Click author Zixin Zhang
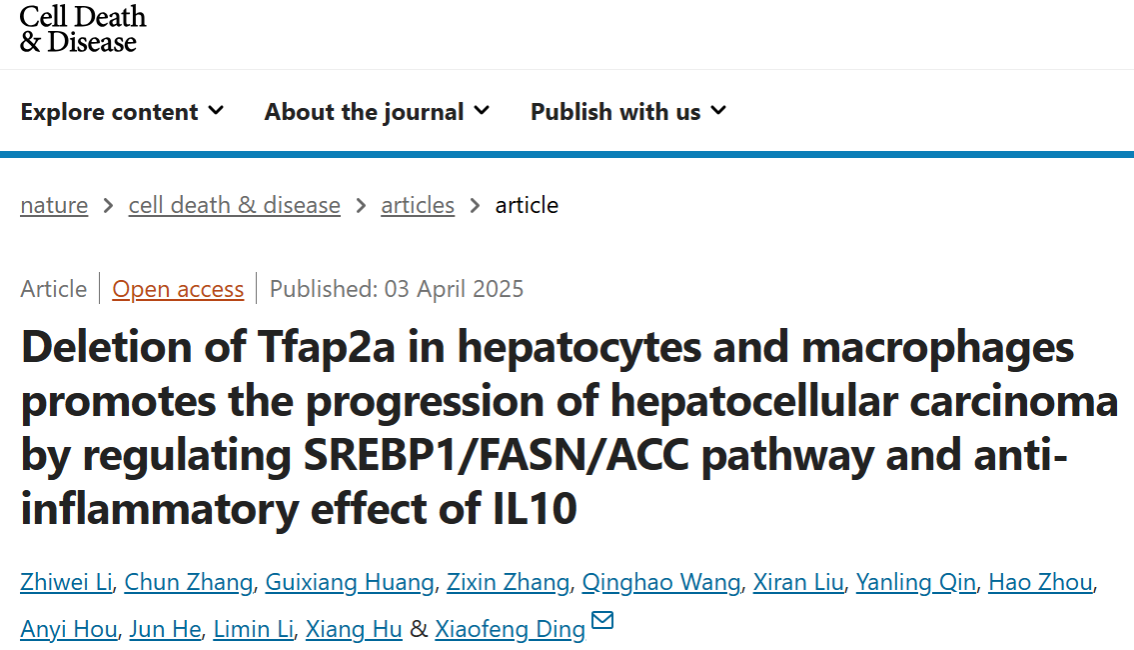 click(507, 582)
